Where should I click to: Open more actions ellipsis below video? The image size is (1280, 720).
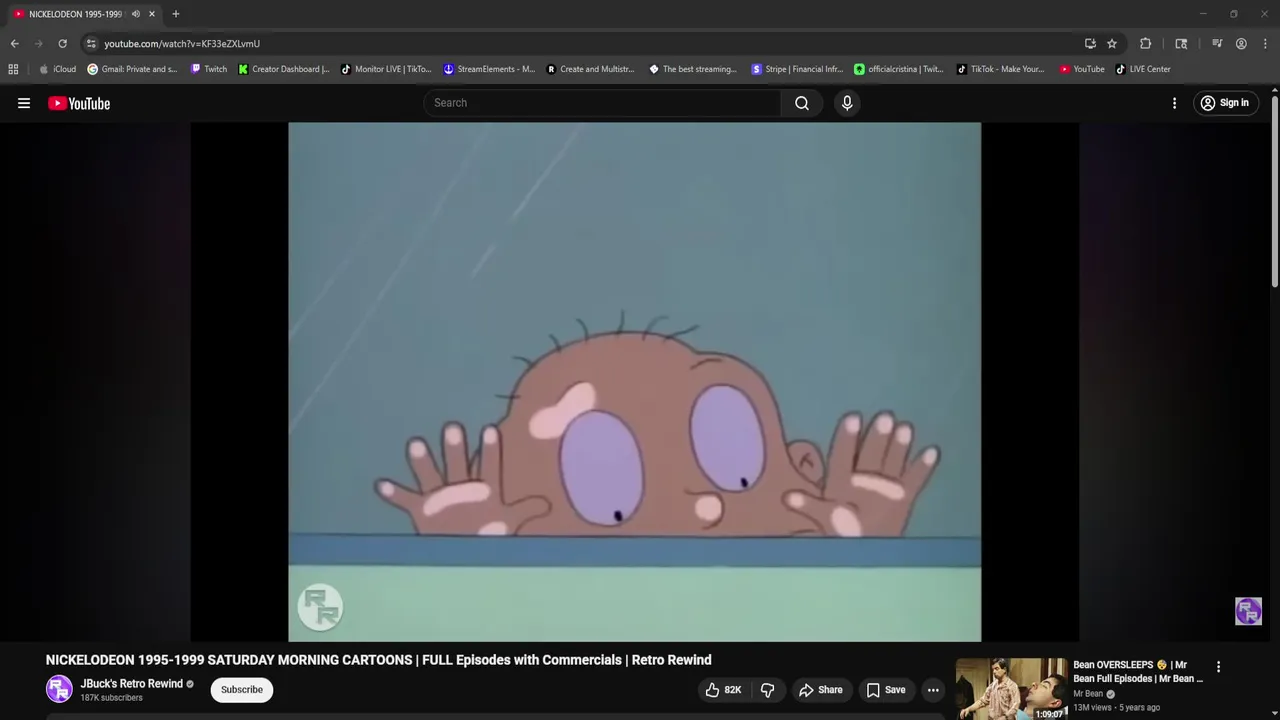pyautogui.click(x=933, y=690)
